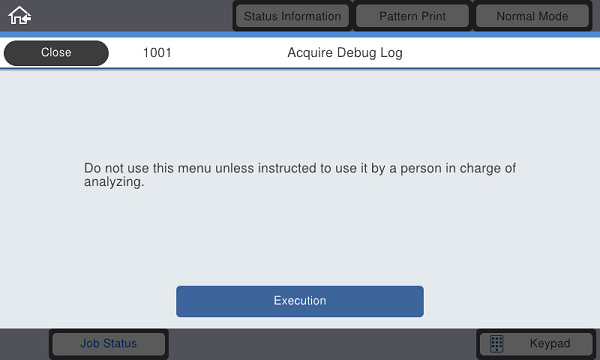
Task: Click the gray area left of Execution
Action: (88, 301)
